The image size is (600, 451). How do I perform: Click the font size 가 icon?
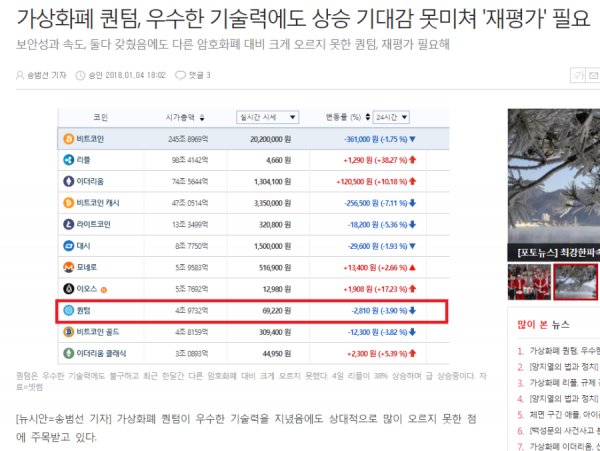pos(578,75)
